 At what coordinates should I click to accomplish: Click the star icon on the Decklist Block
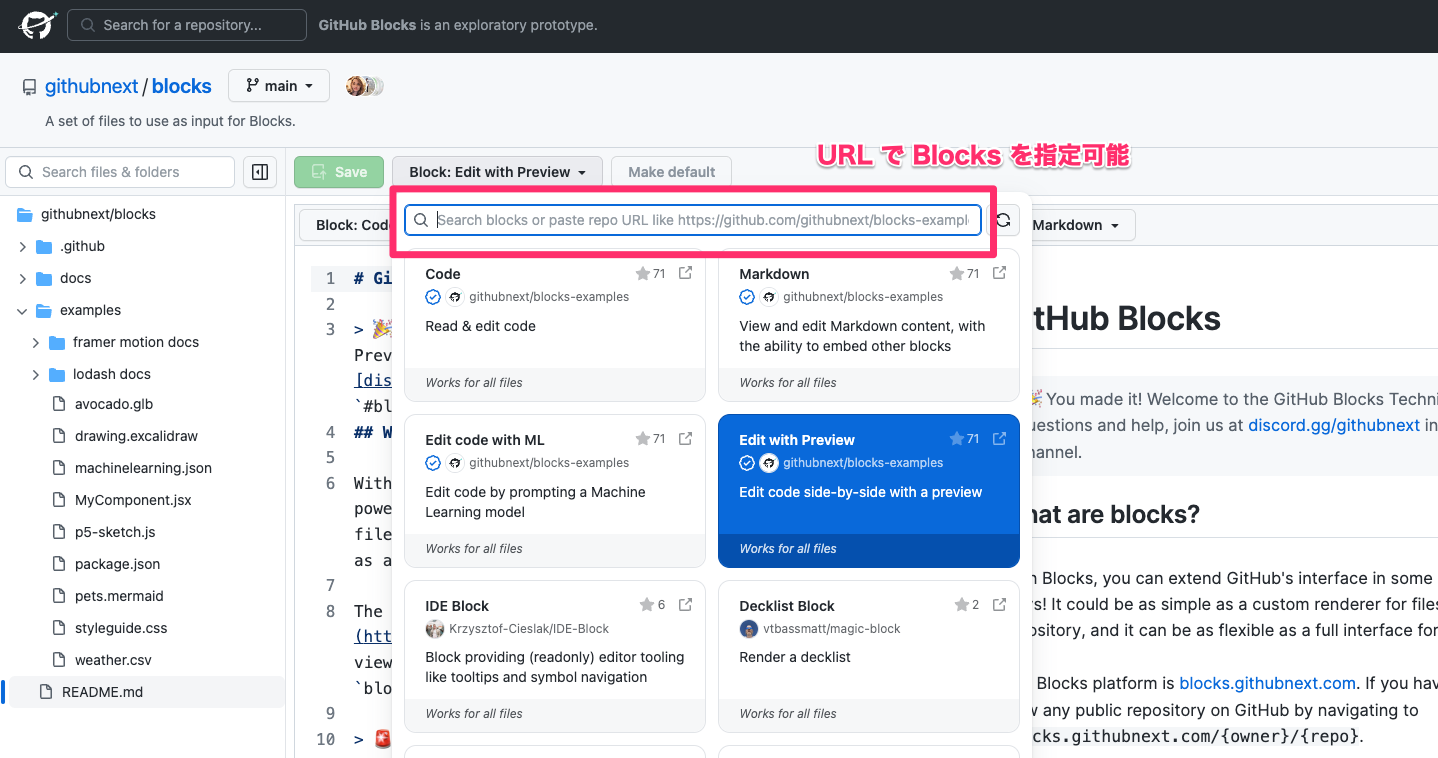pos(962,604)
